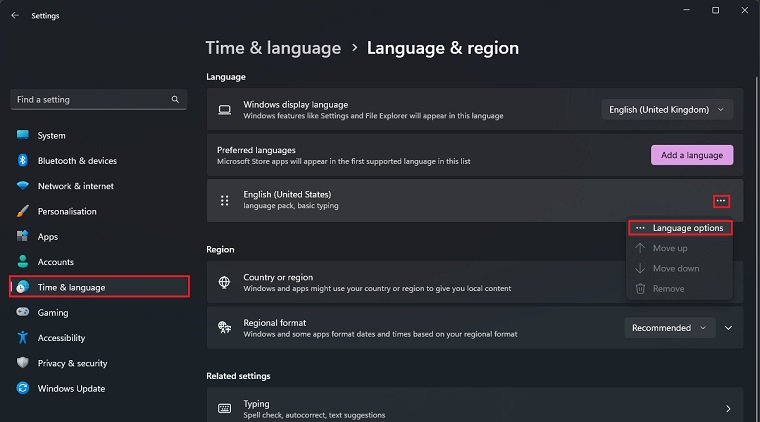Open Typing settings chevron
This screenshot has height=422, width=760.
pyautogui.click(x=728, y=409)
